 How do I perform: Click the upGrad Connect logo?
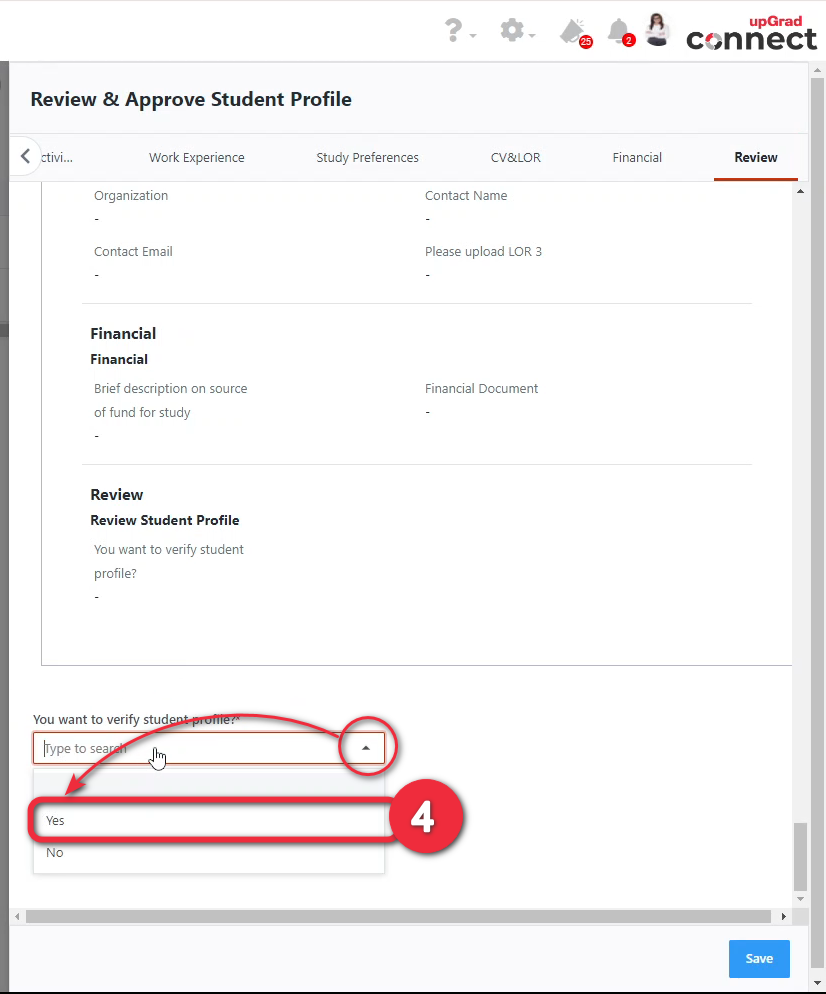(x=751, y=34)
